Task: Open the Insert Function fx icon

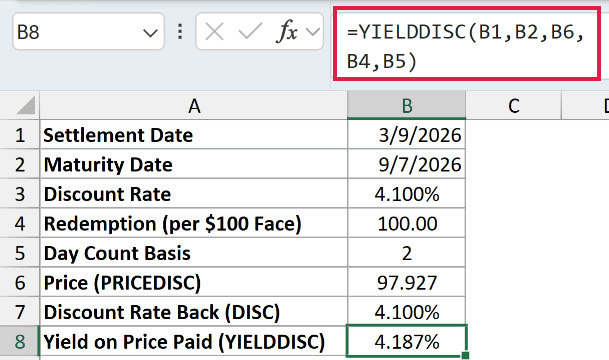Action: [x=287, y=31]
